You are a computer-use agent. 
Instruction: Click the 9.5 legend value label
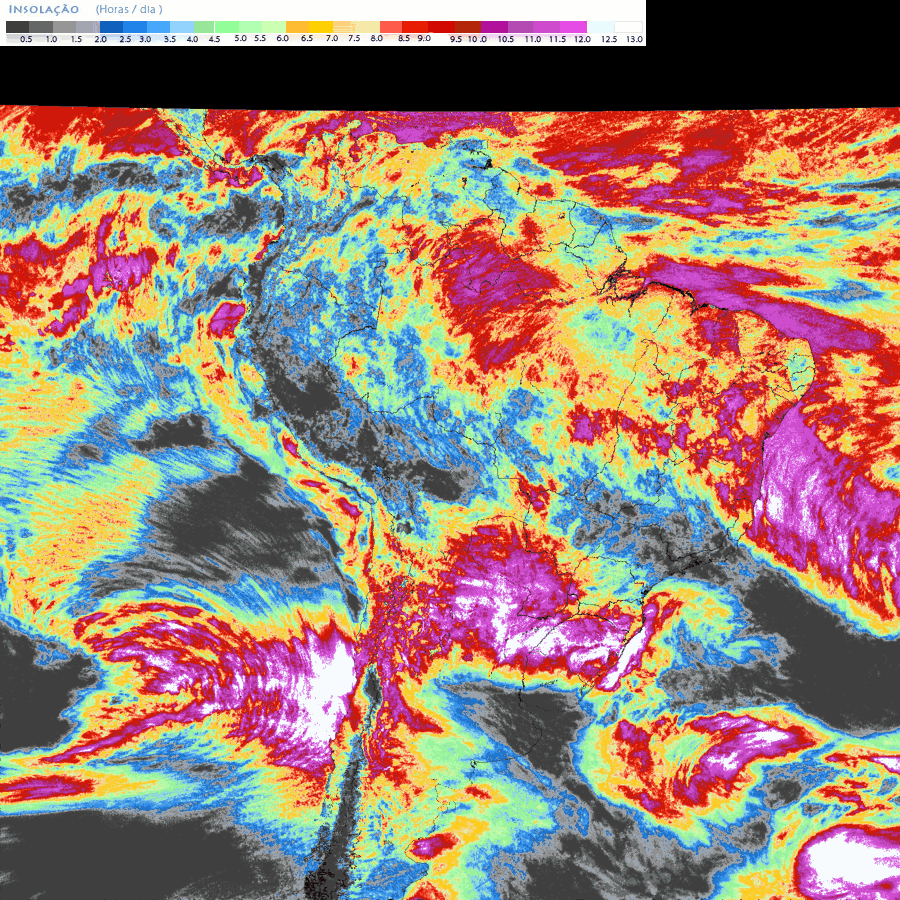coord(456,39)
